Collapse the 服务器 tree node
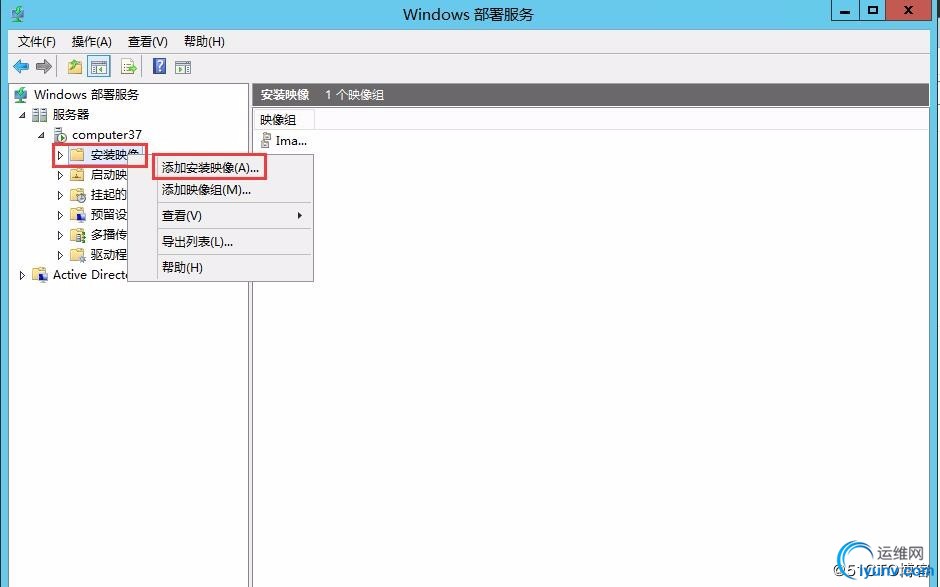This screenshot has height=587, width=940. click(22, 115)
